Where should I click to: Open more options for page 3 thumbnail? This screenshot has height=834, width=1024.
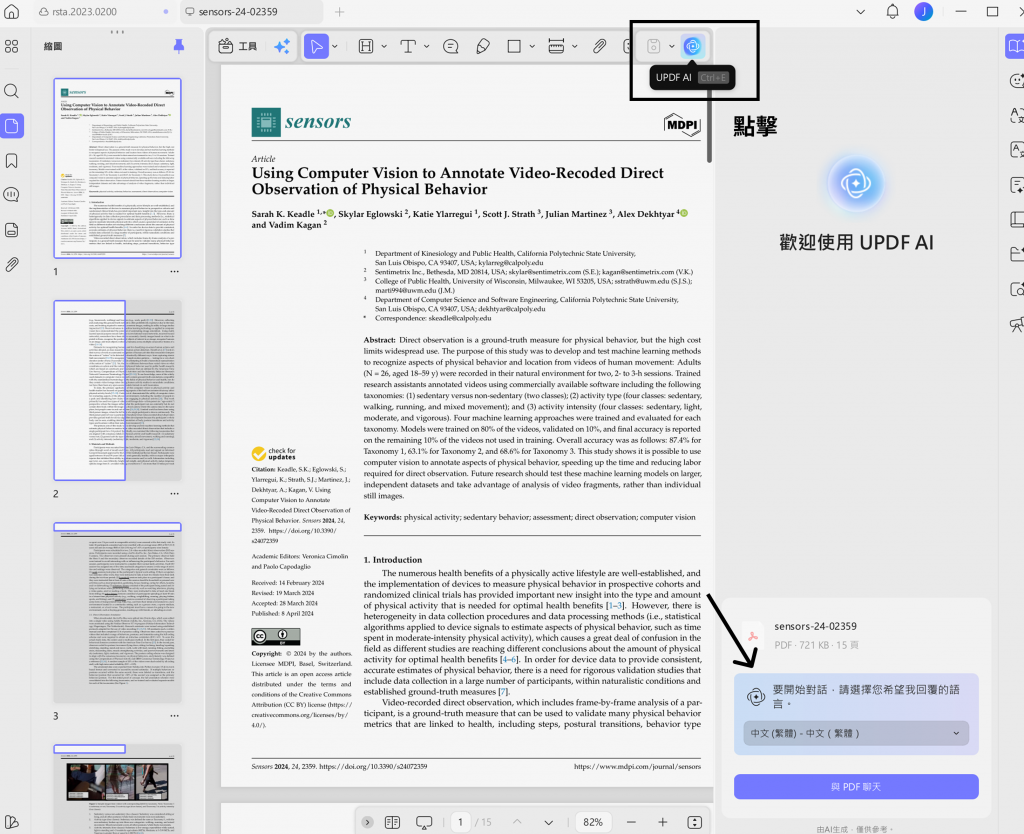(x=174, y=716)
